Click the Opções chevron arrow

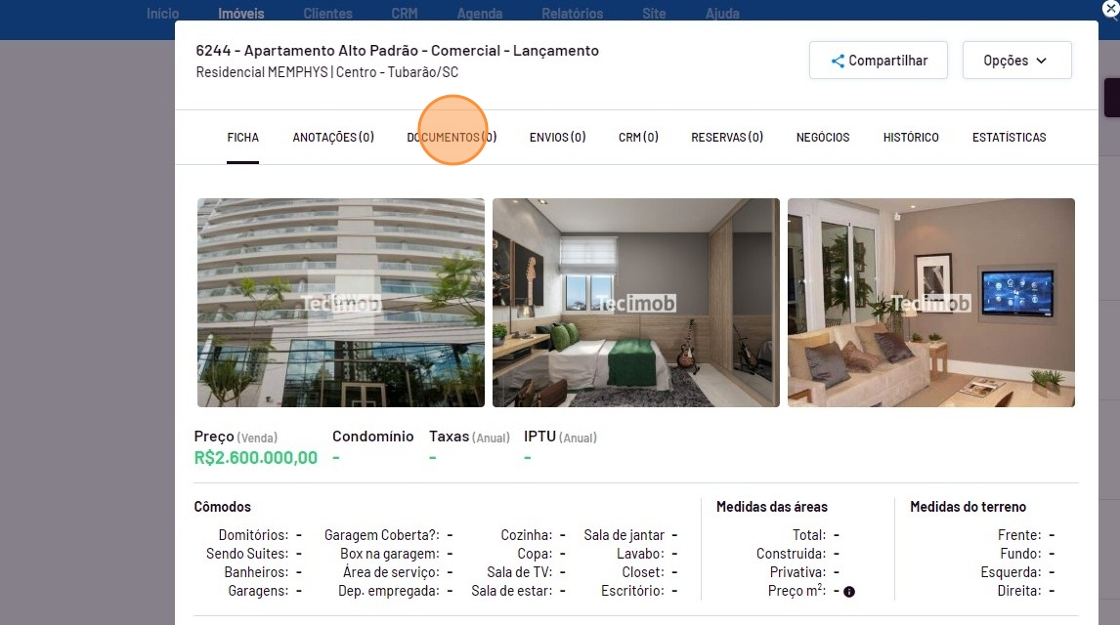(1041, 61)
